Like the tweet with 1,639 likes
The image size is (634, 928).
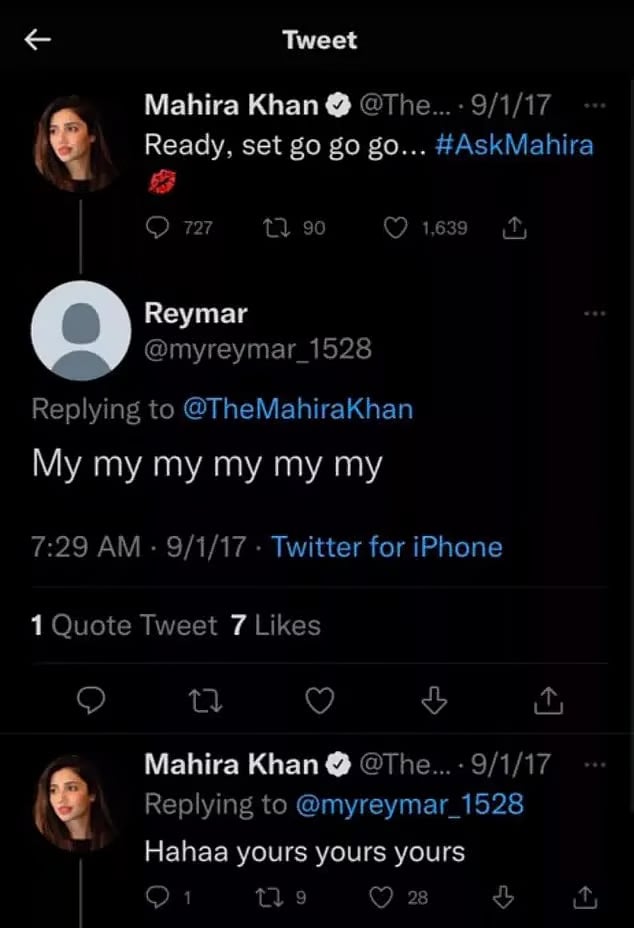click(396, 228)
